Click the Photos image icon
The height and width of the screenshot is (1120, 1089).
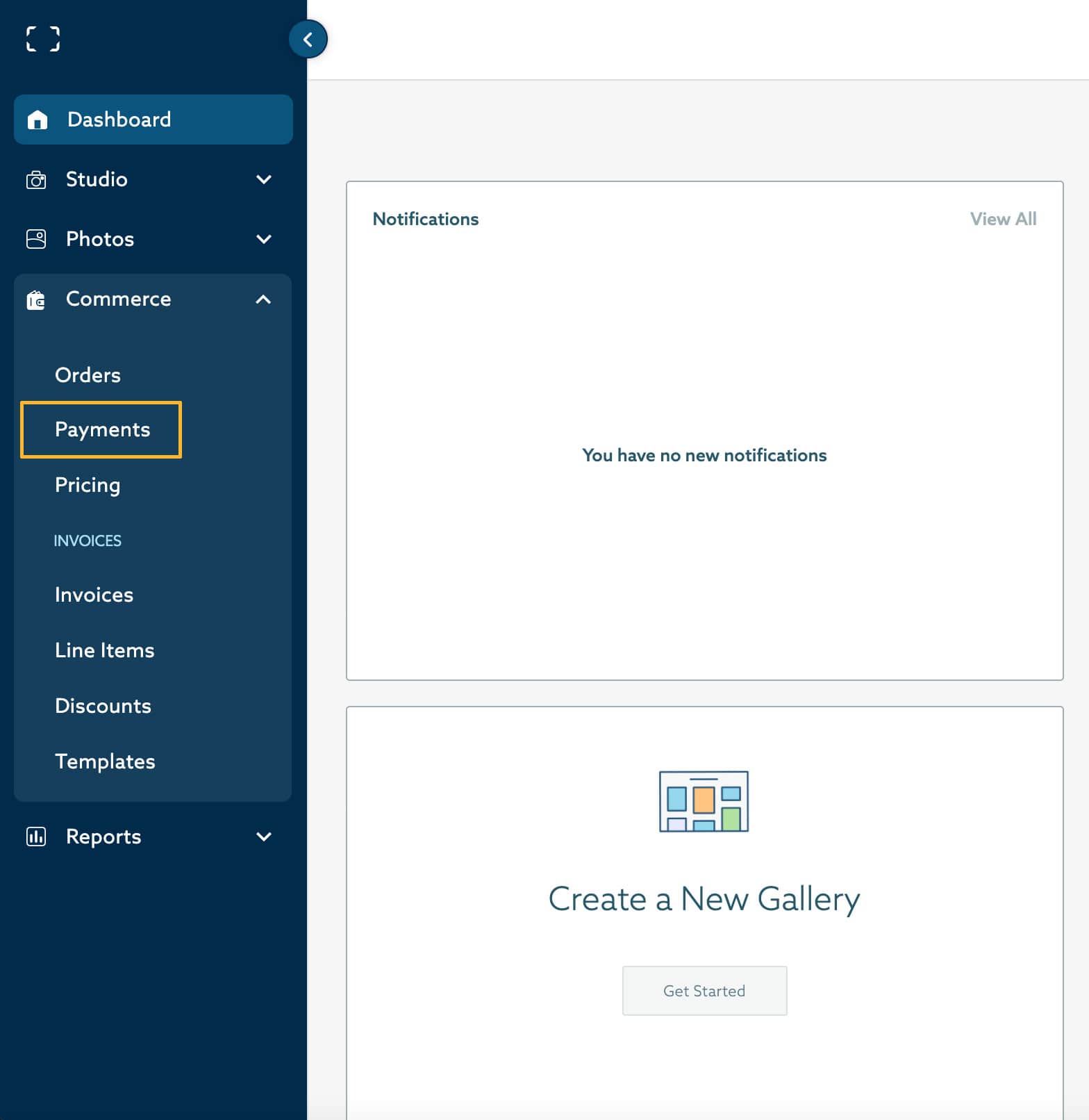tap(36, 239)
